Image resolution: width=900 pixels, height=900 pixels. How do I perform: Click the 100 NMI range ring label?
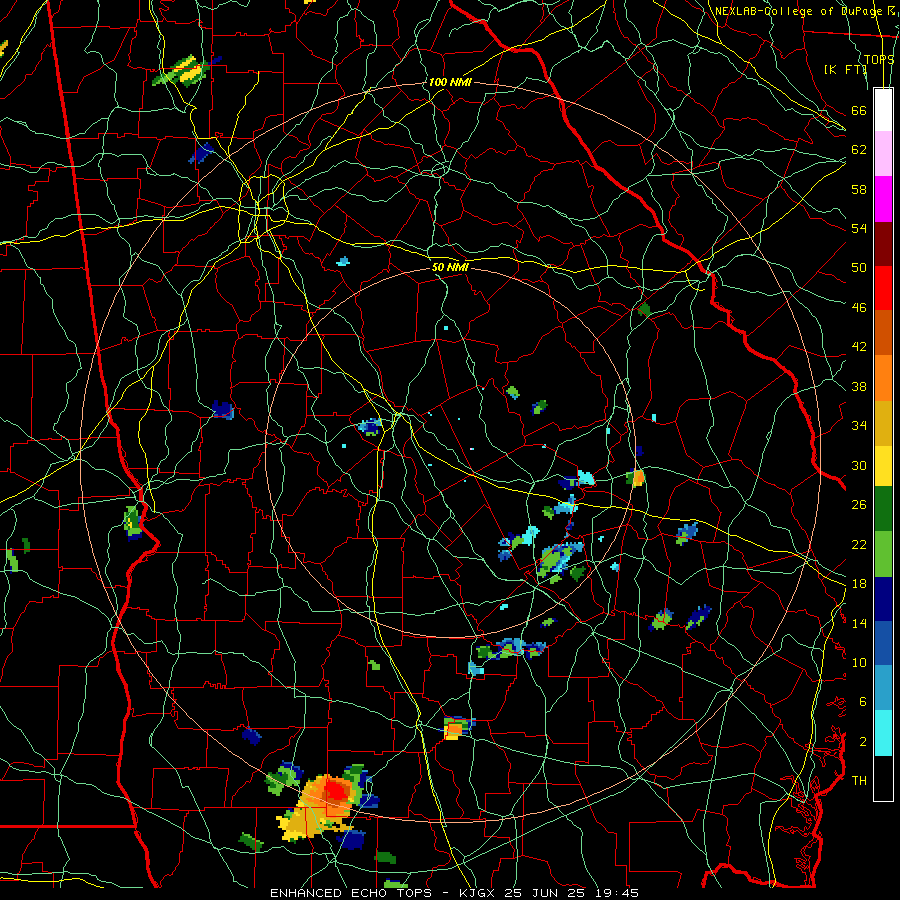pyautogui.click(x=450, y=82)
